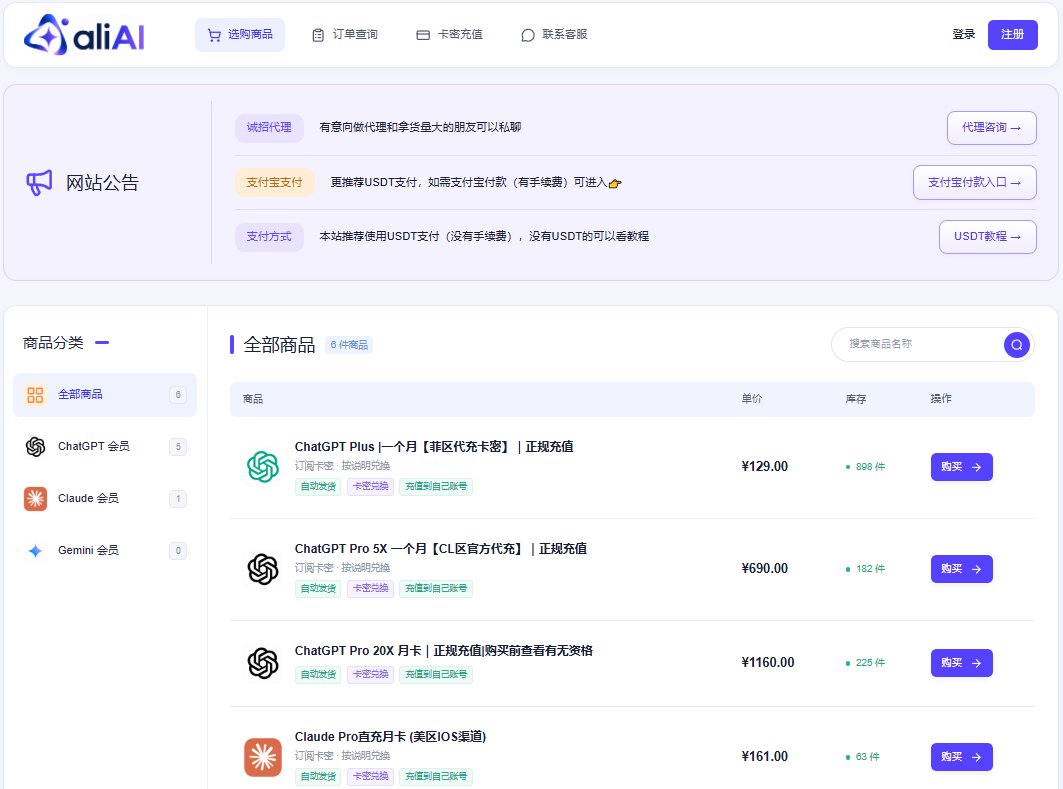
Task: Click the 库存 column header
Action: click(856, 399)
